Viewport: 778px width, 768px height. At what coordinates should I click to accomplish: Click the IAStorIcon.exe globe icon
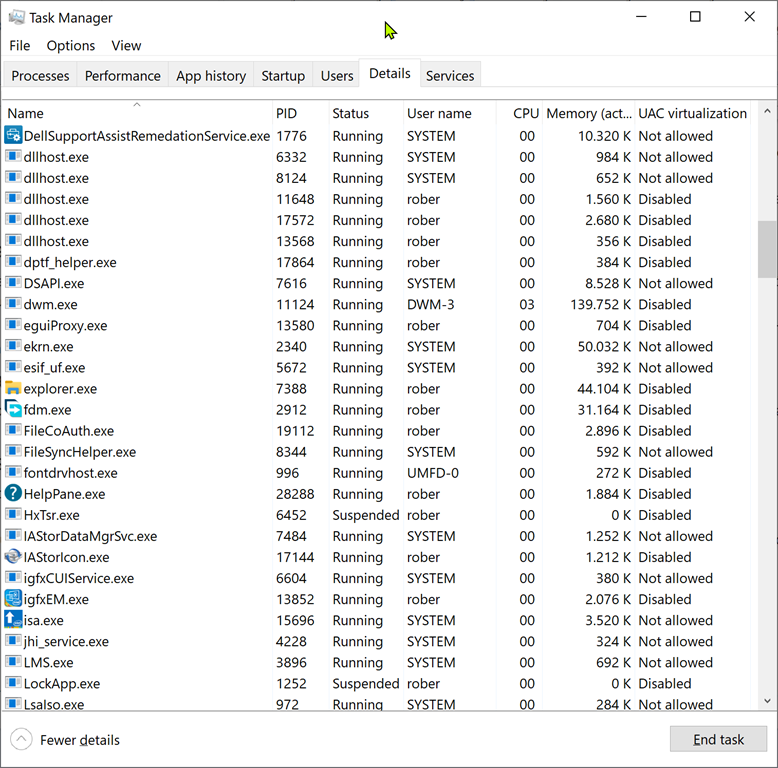13,557
